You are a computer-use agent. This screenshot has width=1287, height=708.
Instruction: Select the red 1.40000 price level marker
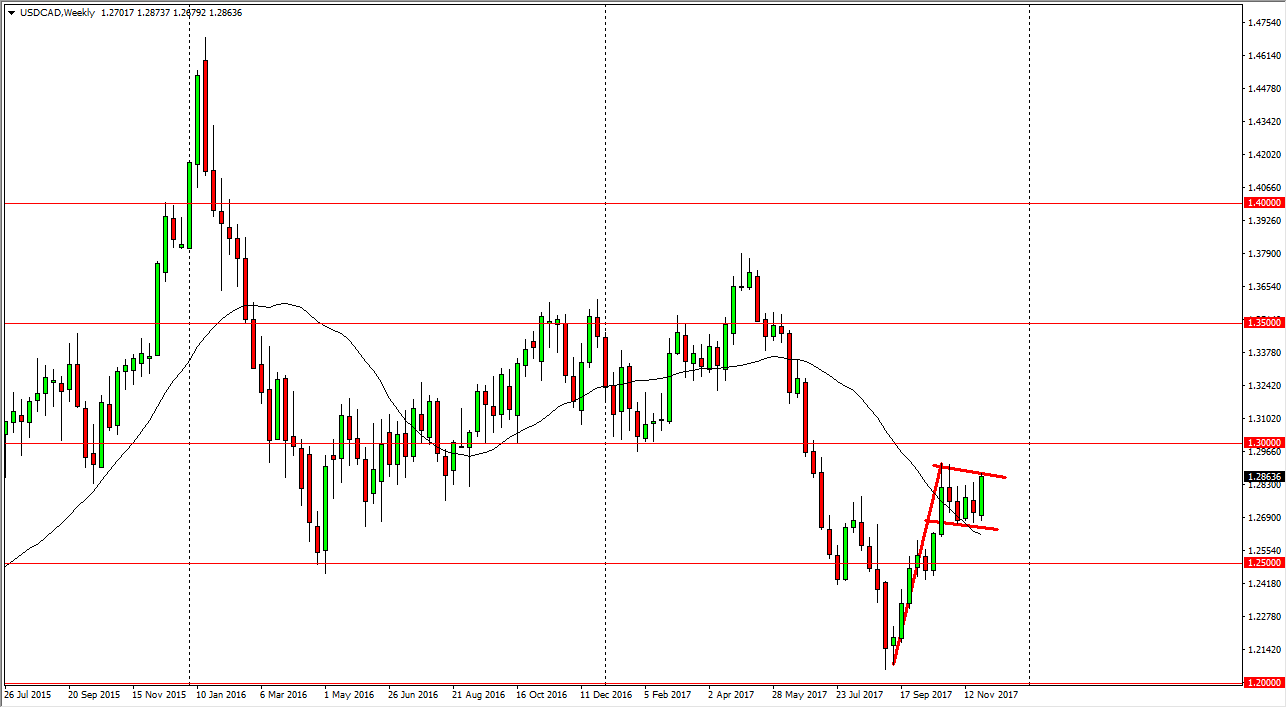point(1258,202)
